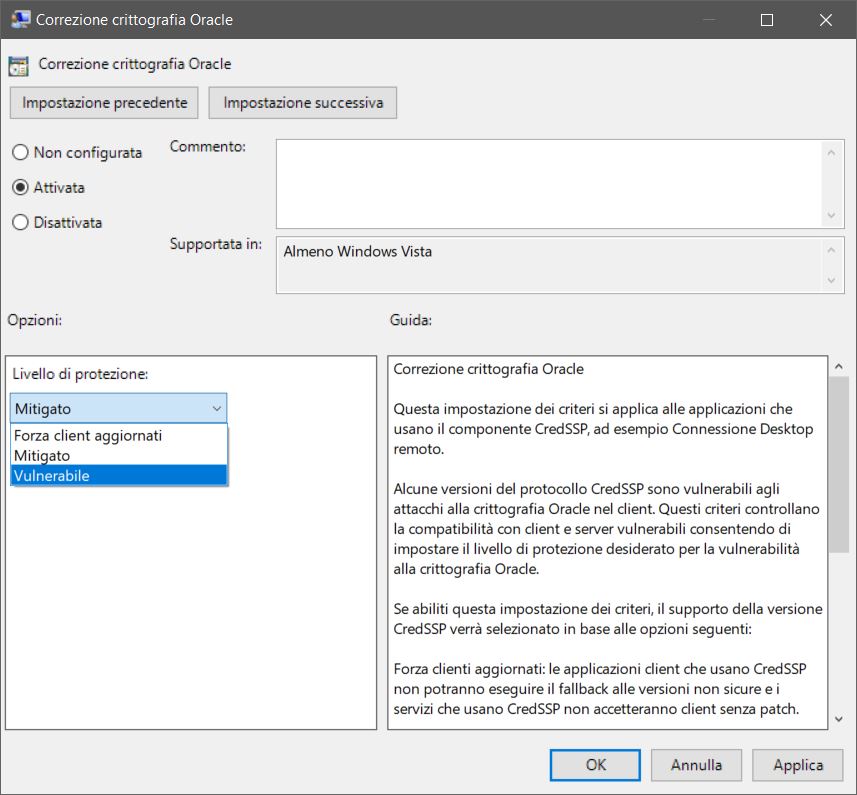The width and height of the screenshot is (857, 795).
Task: Click the 'Livello di protezione:' label
Action: 80,374
